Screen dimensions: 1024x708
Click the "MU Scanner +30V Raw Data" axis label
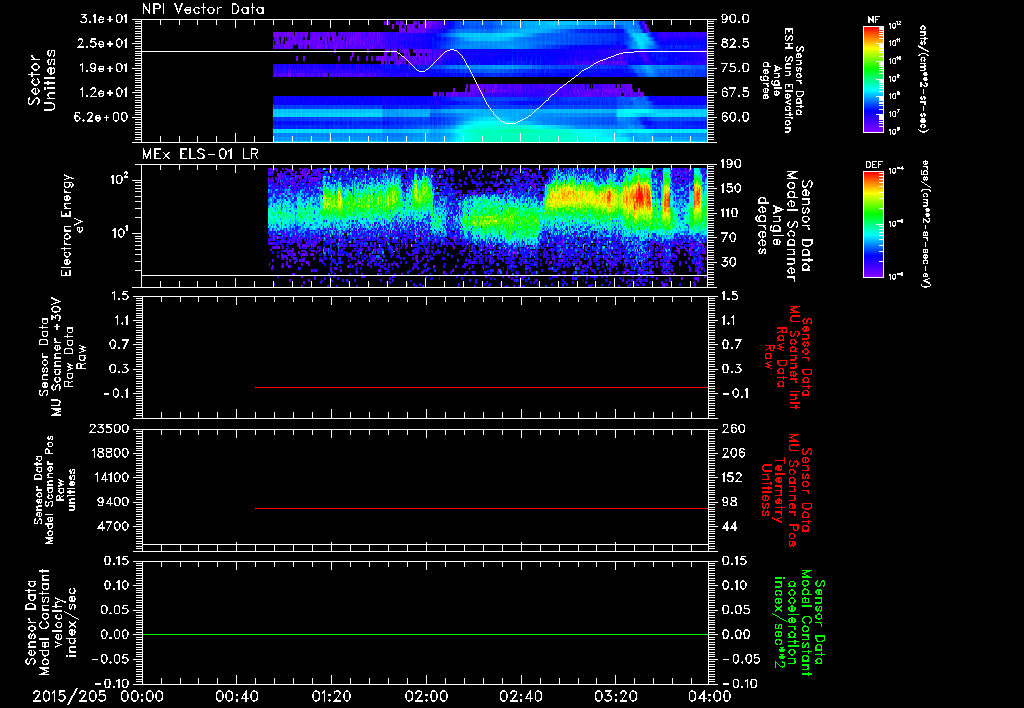point(62,357)
